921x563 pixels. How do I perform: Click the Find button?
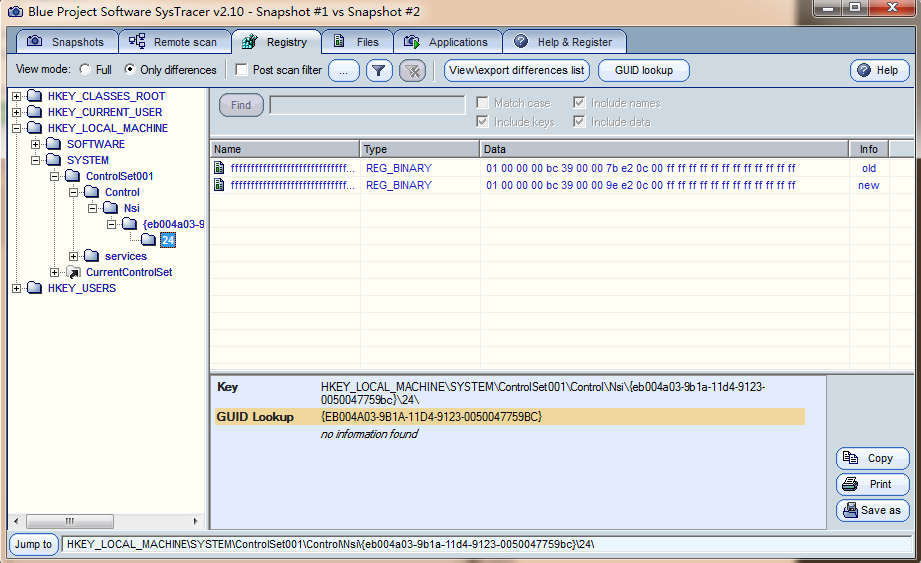point(241,105)
